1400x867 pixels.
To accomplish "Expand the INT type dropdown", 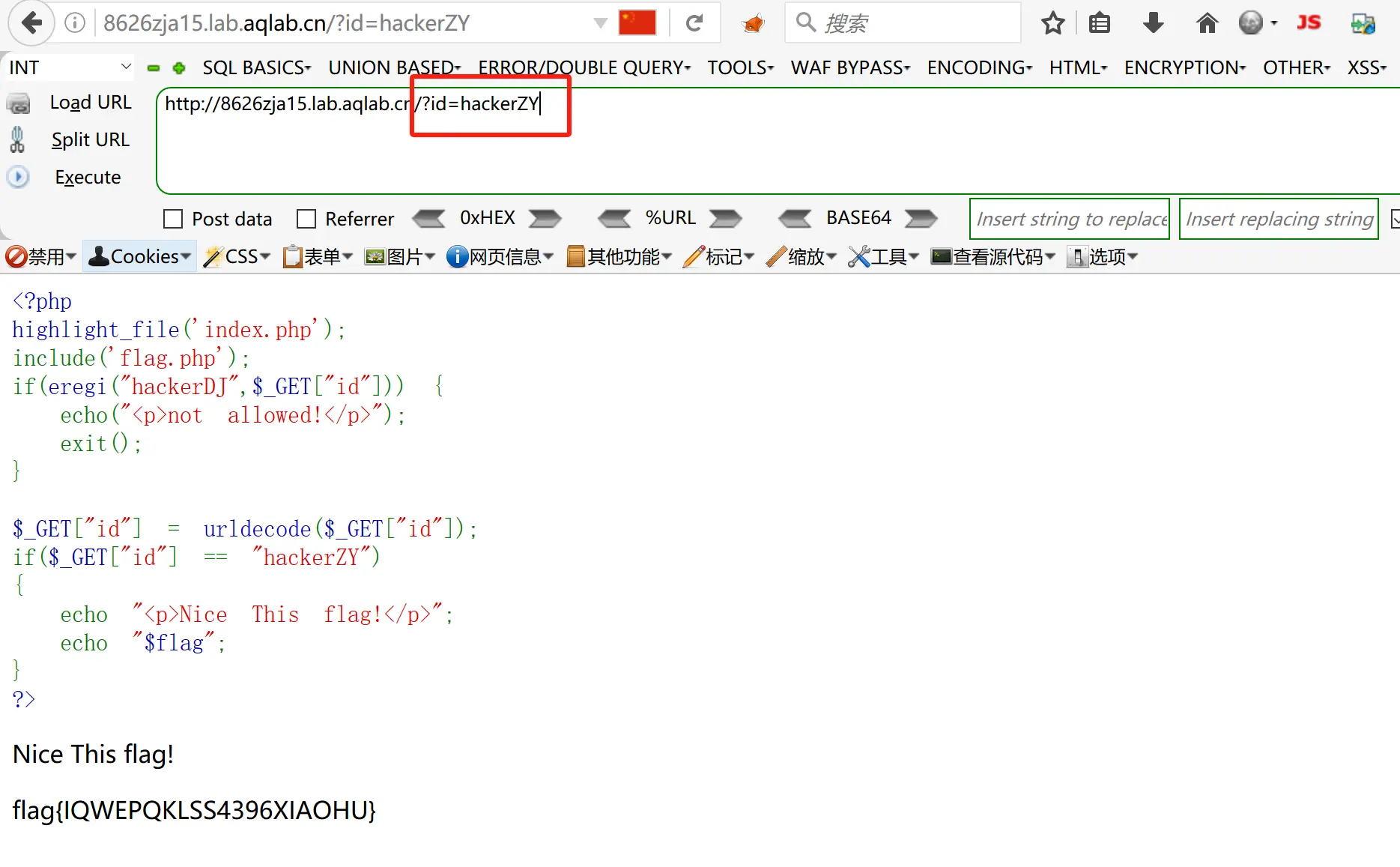I will [x=69, y=67].
